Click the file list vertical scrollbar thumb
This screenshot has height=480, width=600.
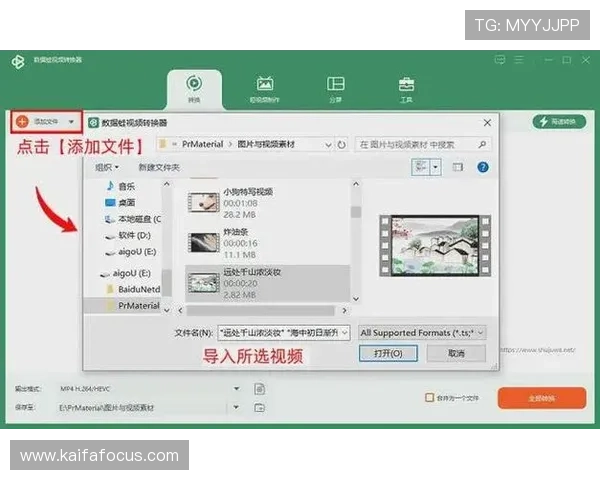356,211
